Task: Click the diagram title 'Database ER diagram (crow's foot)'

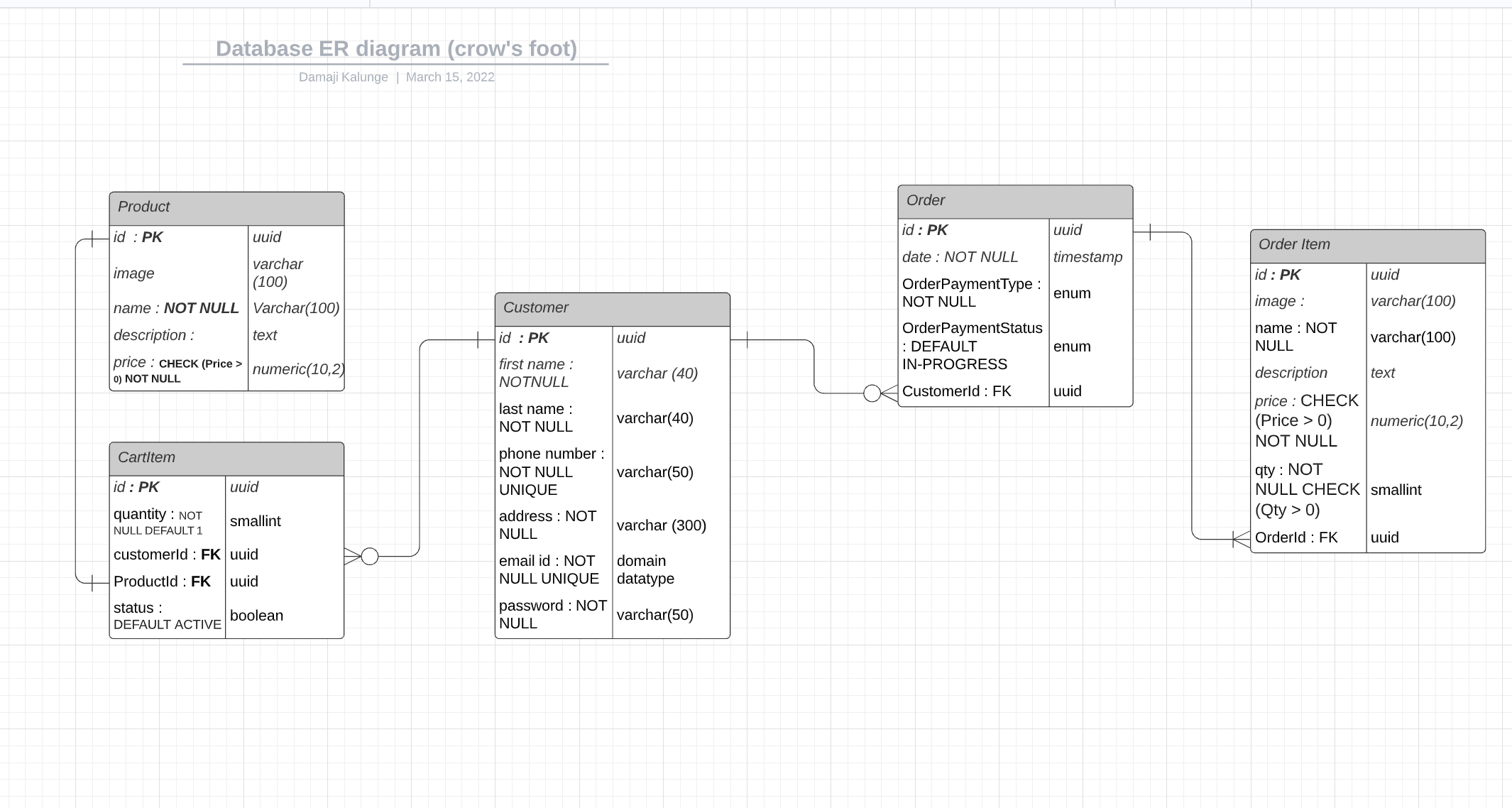Action: pos(396,48)
